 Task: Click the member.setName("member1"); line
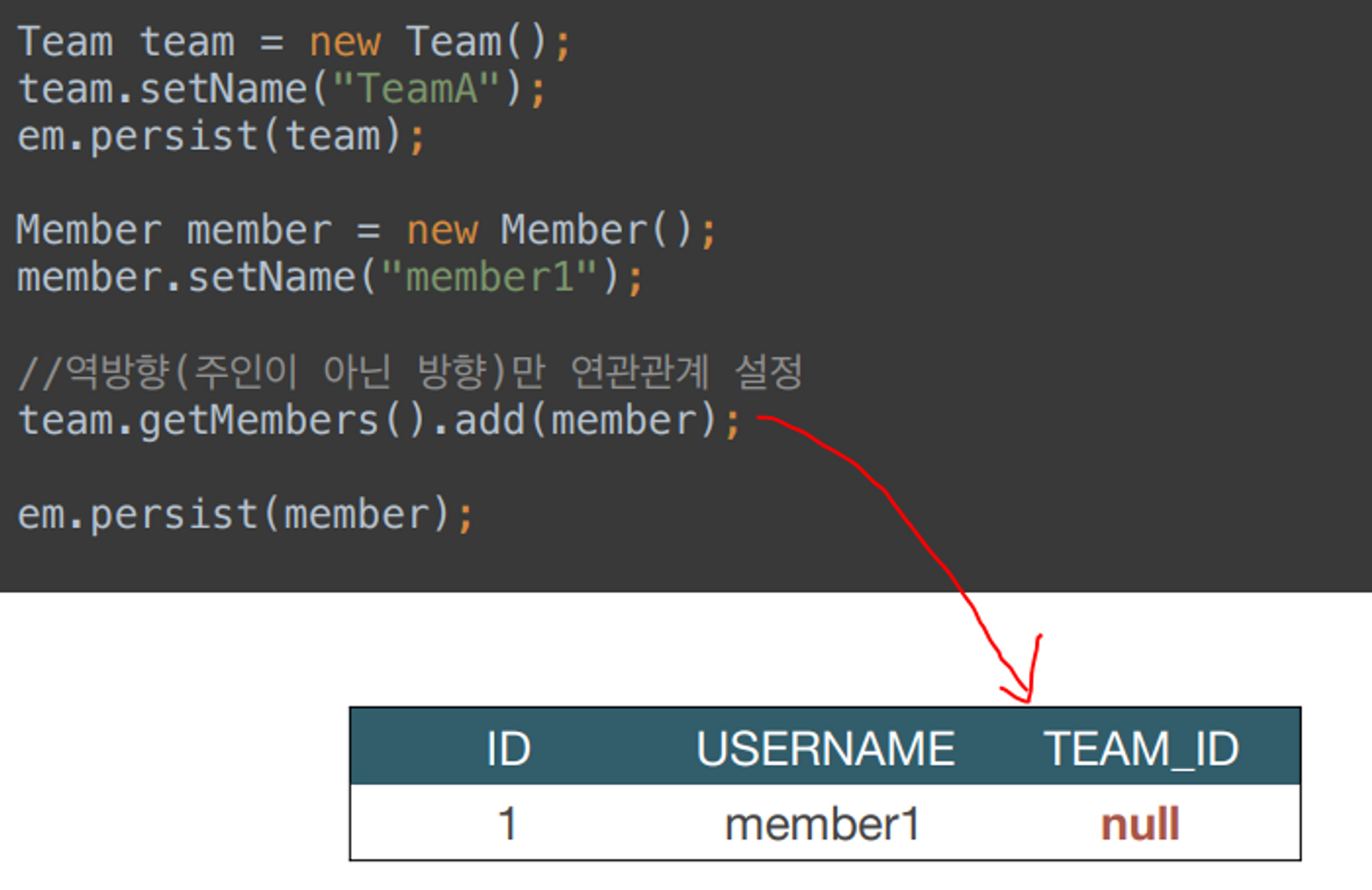pyautogui.click(x=330, y=278)
